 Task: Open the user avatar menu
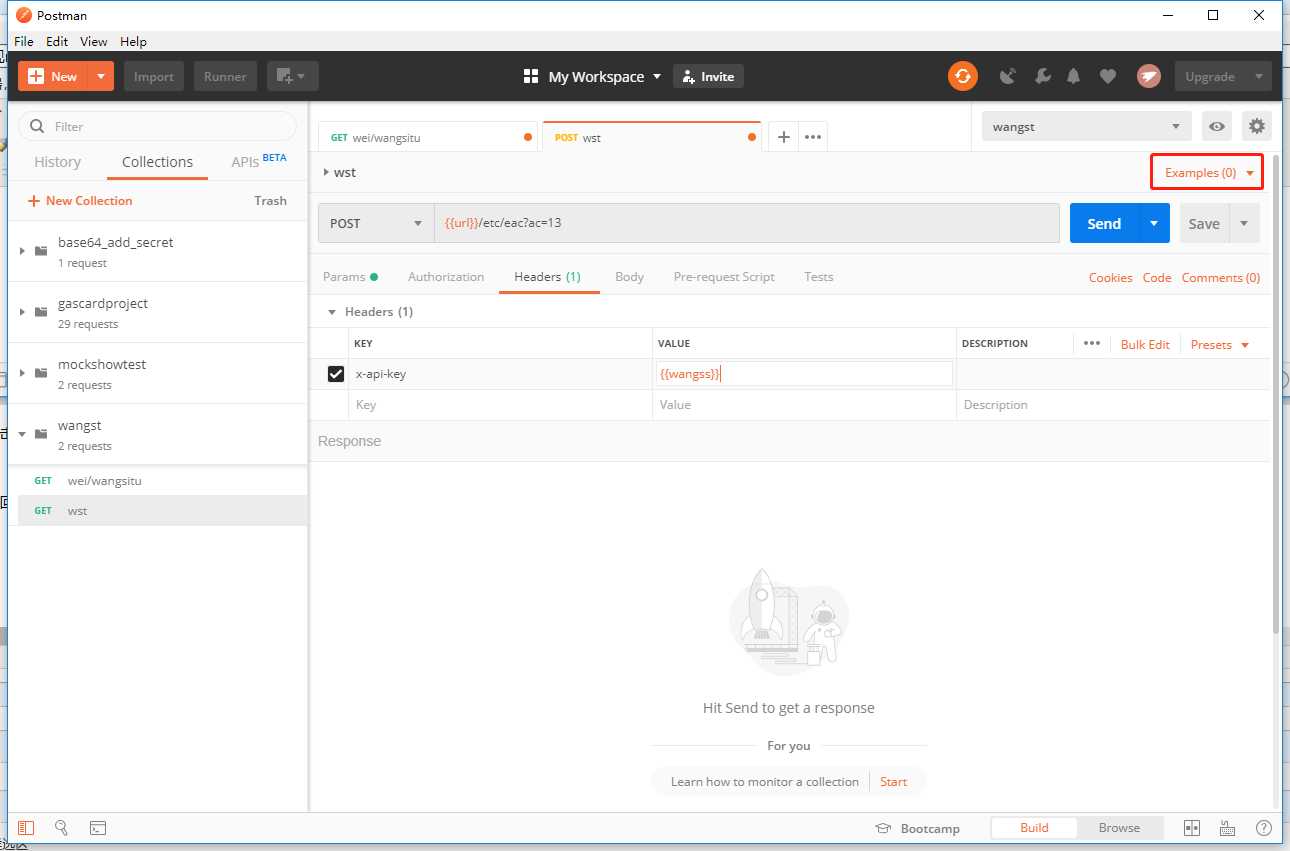1148,76
